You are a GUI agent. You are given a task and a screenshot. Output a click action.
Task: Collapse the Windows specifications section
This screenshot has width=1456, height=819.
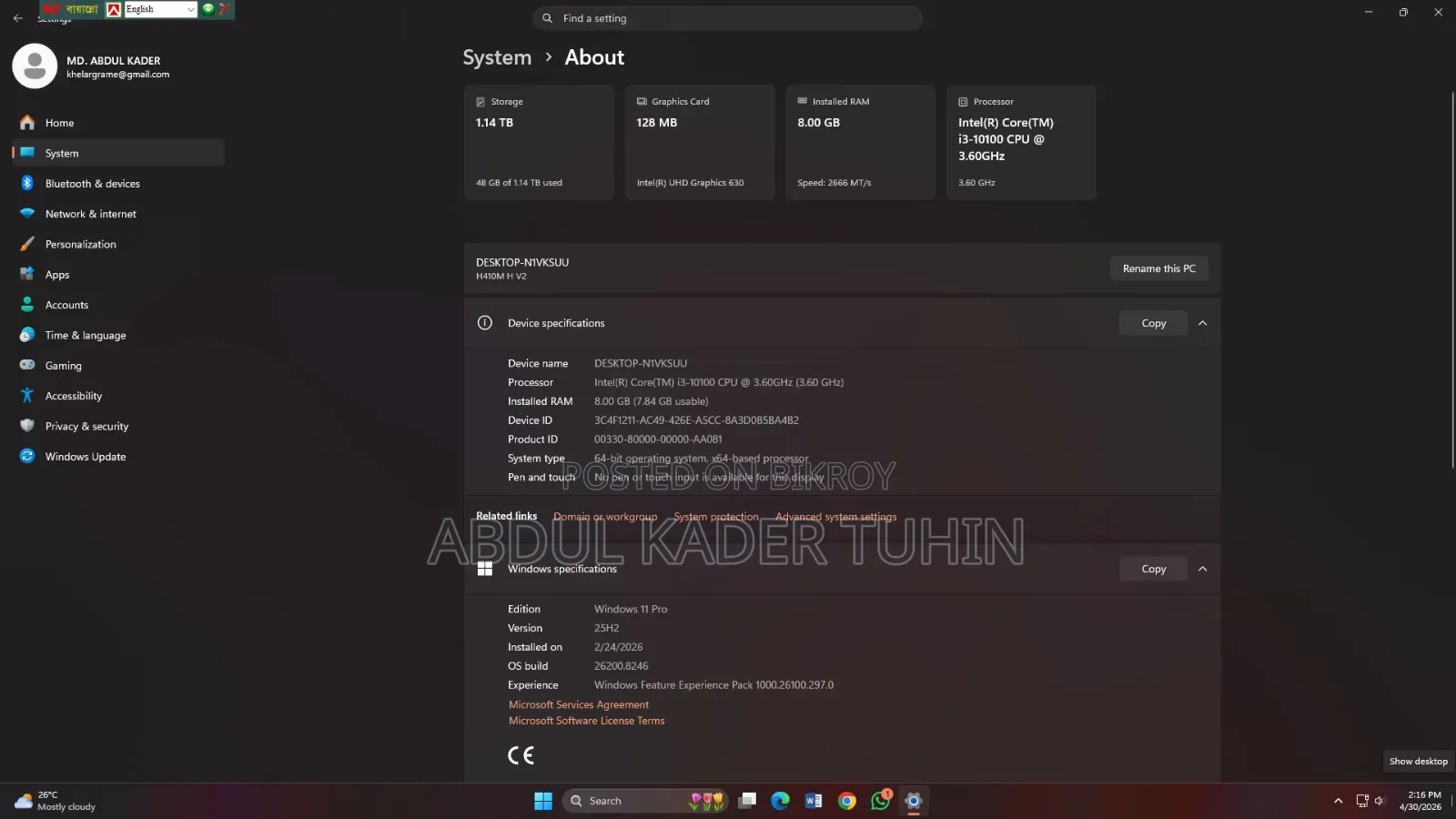tap(1202, 569)
